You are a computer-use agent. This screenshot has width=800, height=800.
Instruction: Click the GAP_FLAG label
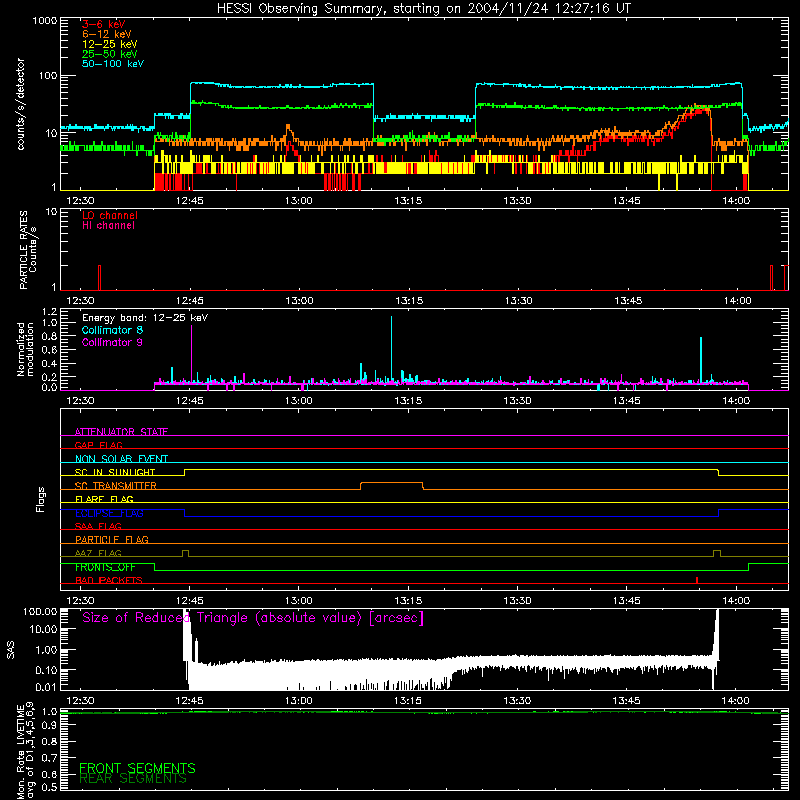point(98,445)
